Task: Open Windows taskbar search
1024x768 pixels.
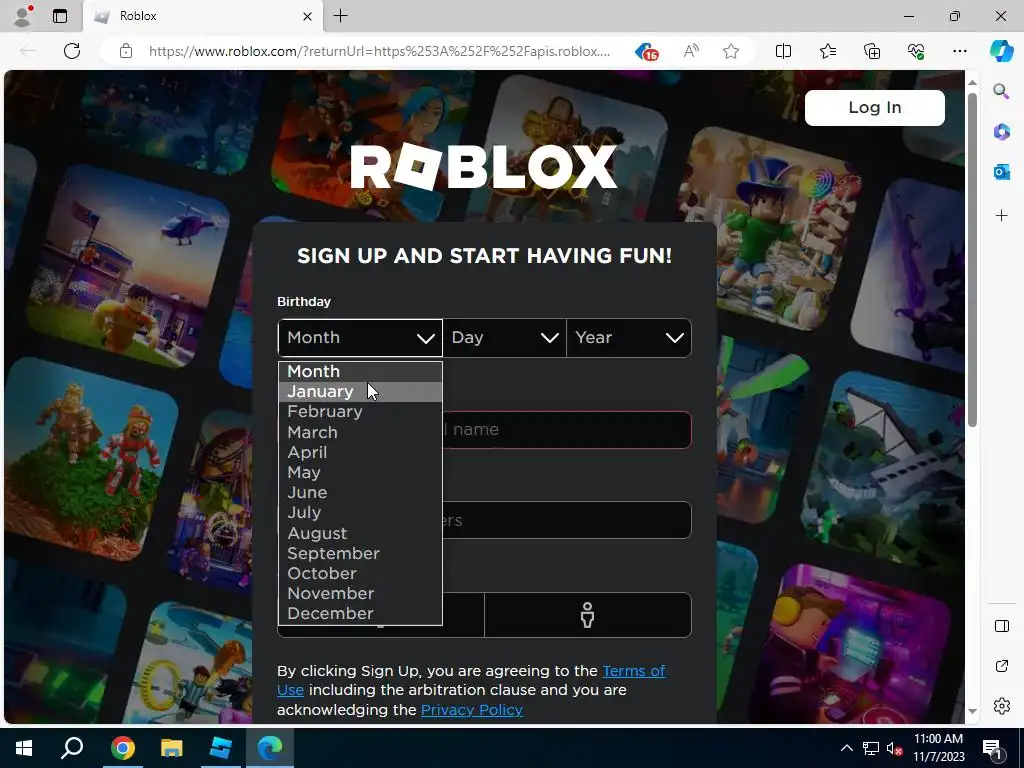Action: tap(72, 748)
